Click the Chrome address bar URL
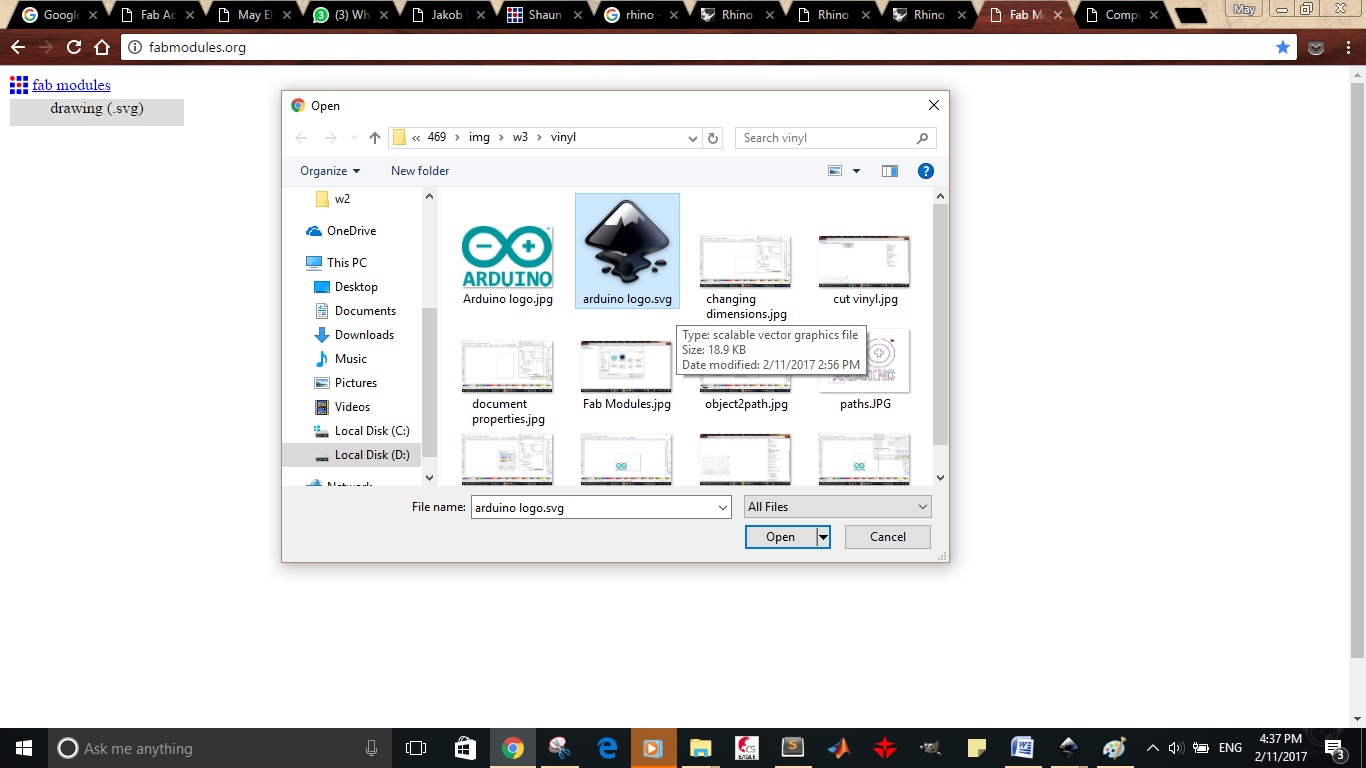 (x=197, y=47)
